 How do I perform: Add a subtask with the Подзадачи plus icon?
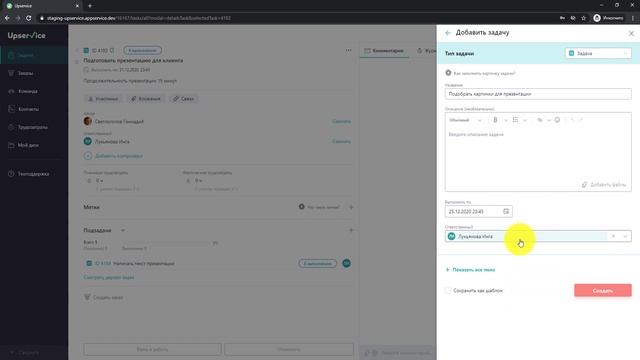pos(351,230)
